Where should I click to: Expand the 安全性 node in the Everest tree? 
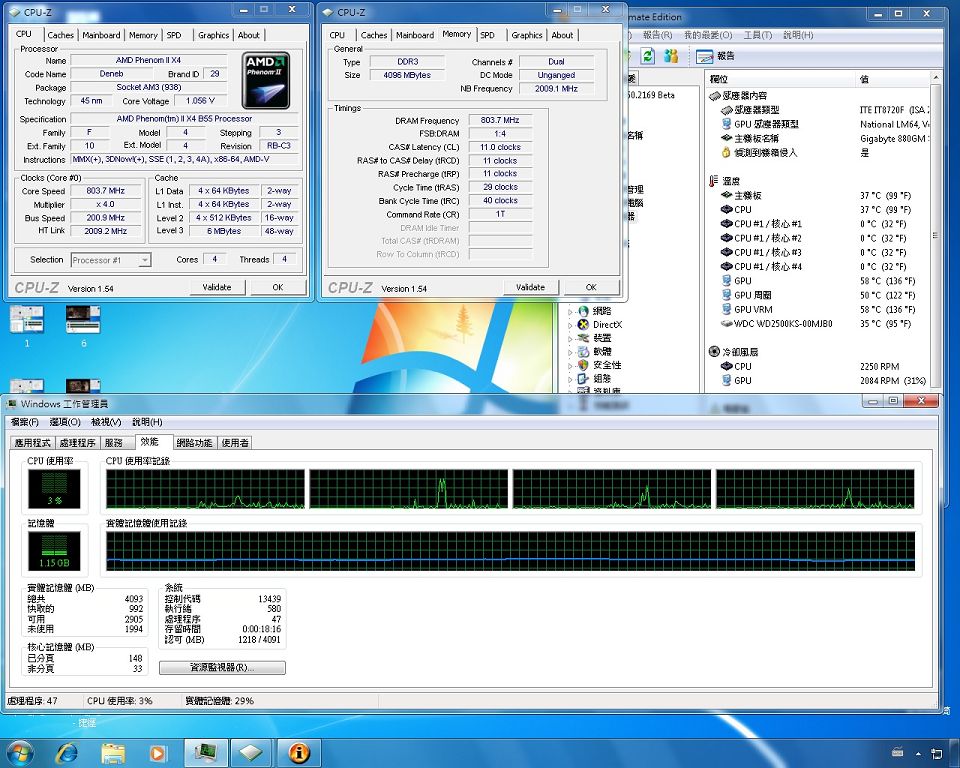[571, 366]
